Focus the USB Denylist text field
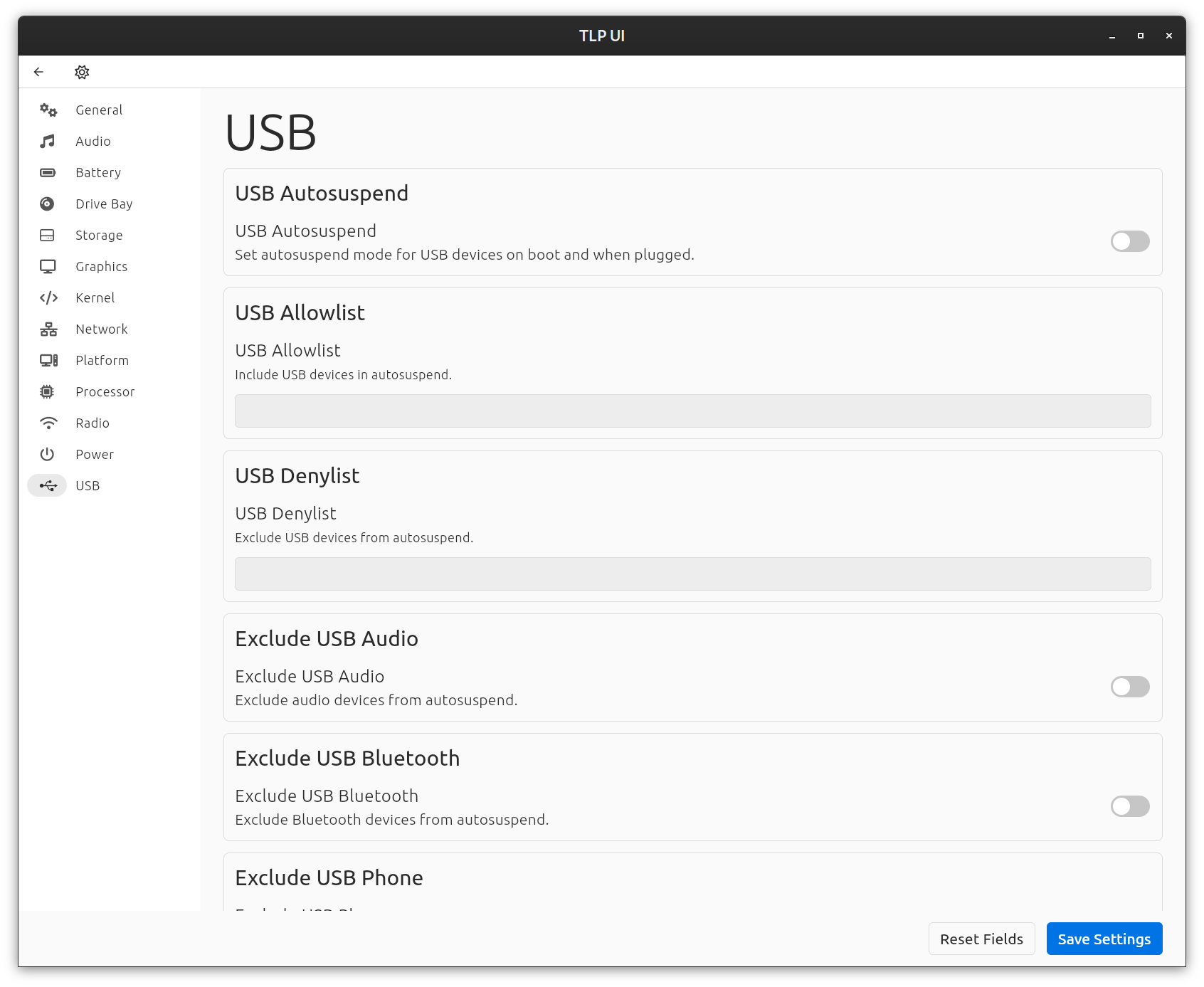Image resolution: width=1204 pixels, height=987 pixels. 693,574
